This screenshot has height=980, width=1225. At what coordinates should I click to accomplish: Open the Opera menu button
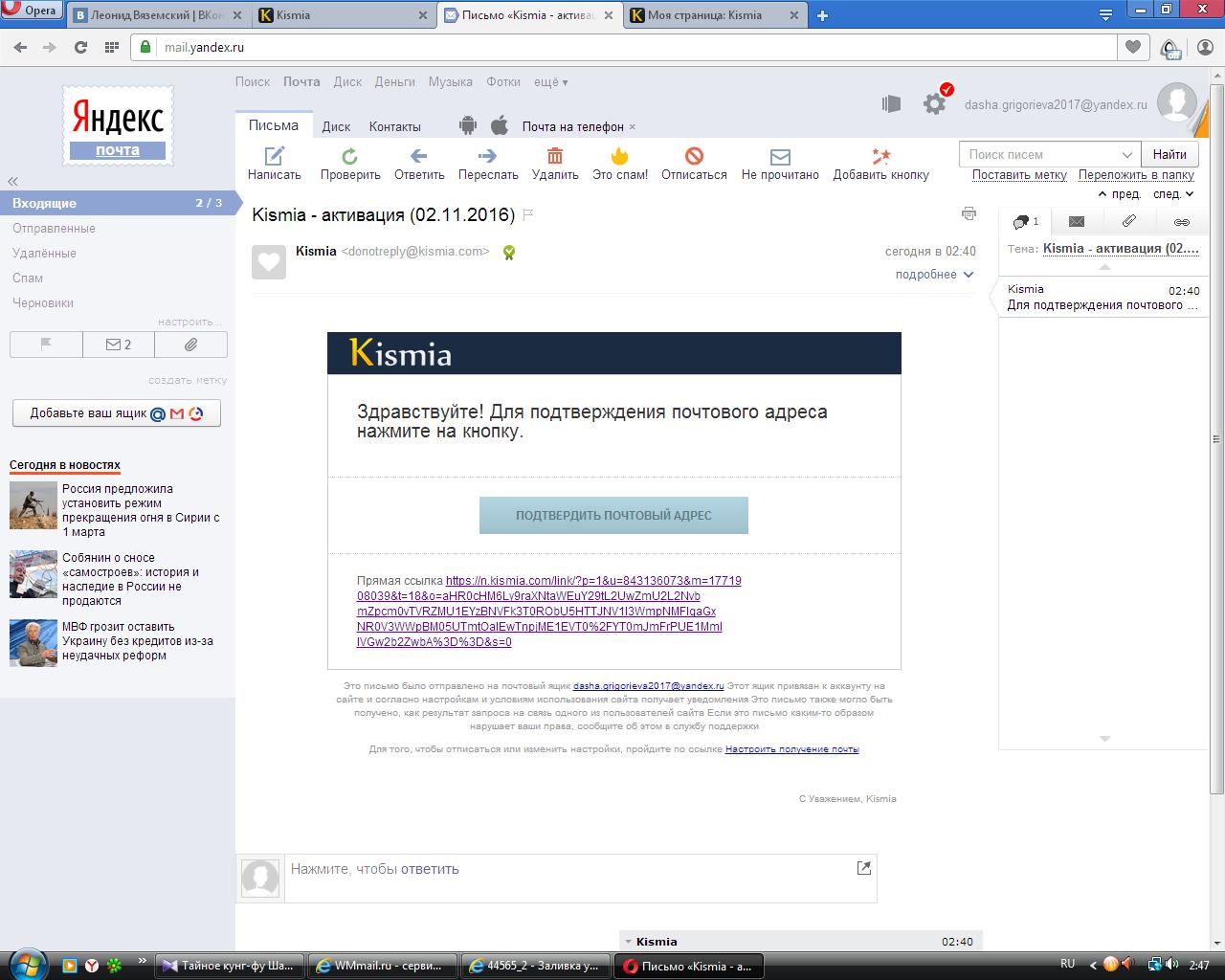click(x=32, y=11)
